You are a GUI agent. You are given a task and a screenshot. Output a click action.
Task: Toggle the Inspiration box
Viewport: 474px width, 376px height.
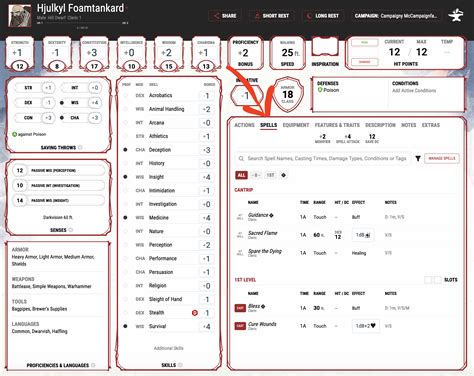[325, 47]
